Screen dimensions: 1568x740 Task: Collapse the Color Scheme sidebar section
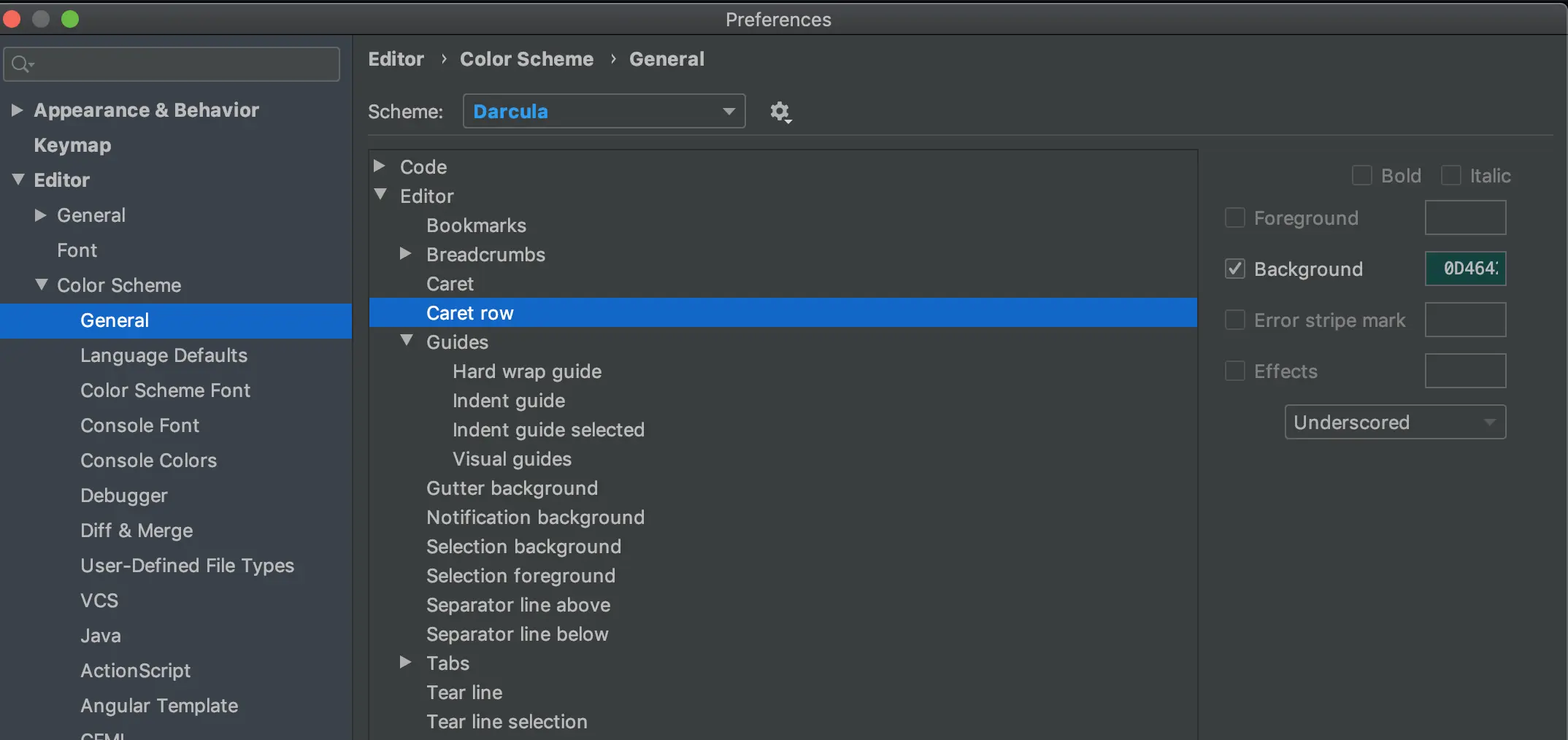tap(42, 285)
